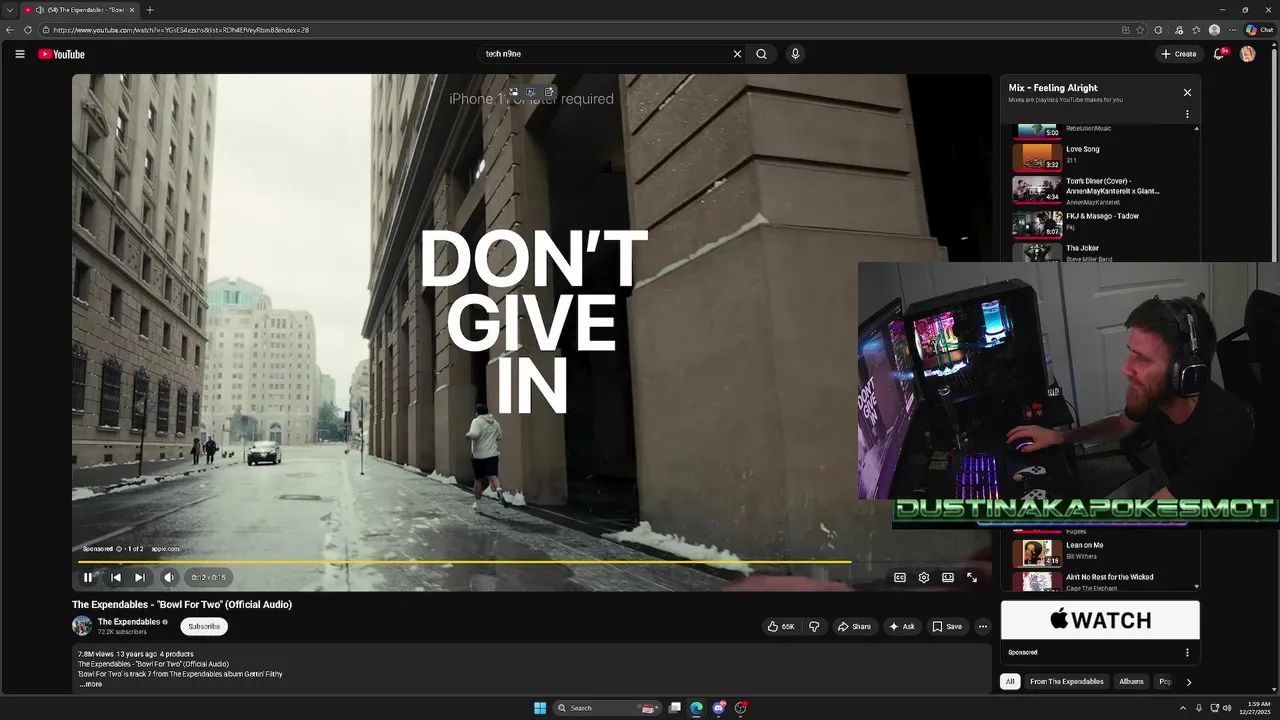Select the All filter chip

tap(1010, 682)
